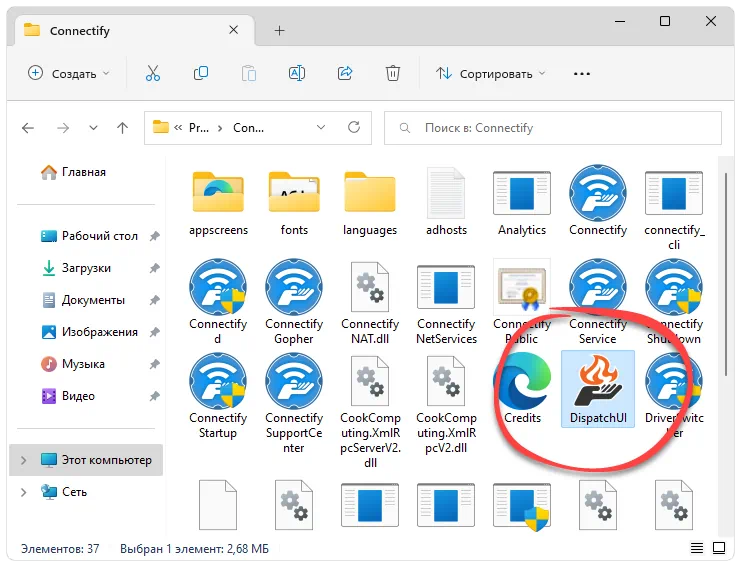Click the Con... breadcrumb segment

click(249, 128)
